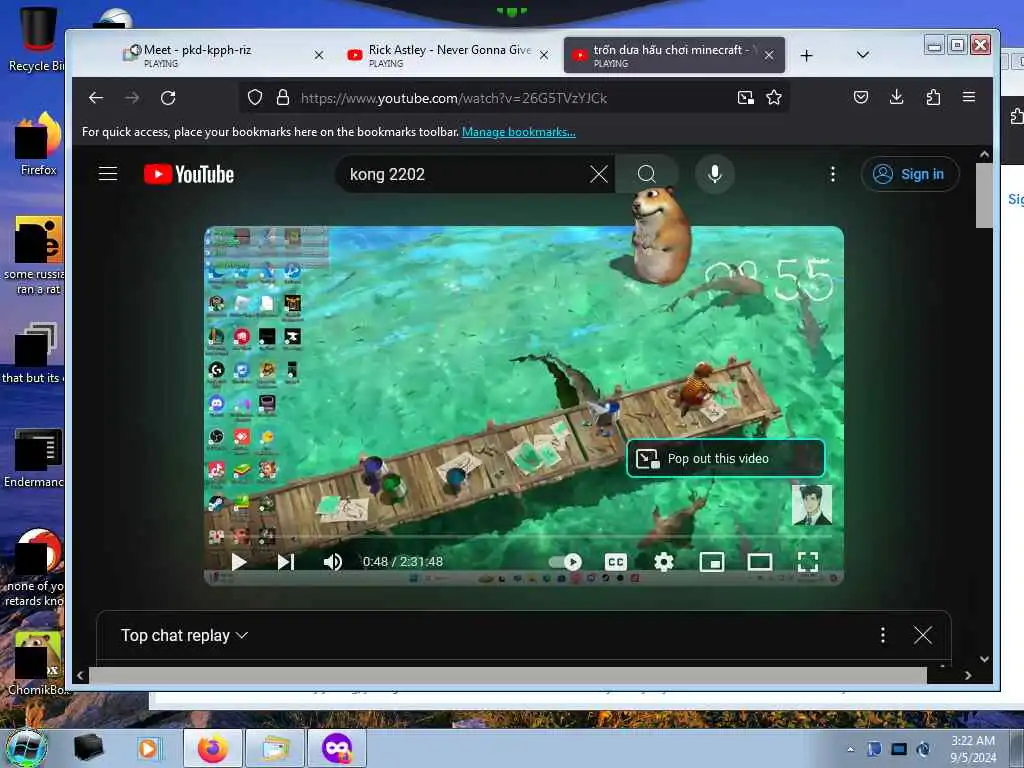Toggle the autoplay switch
Screen dimensions: 1024x768
(x=566, y=562)
